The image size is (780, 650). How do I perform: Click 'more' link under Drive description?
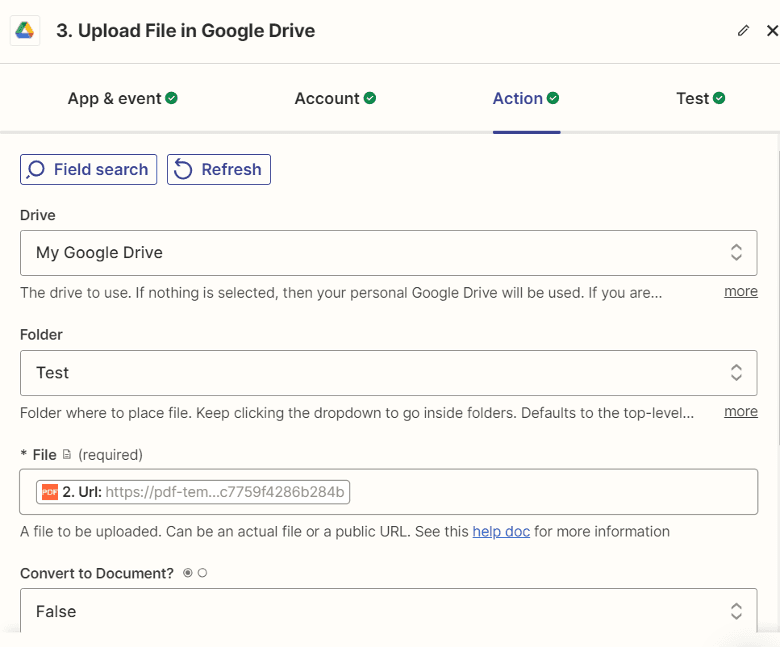741,291
